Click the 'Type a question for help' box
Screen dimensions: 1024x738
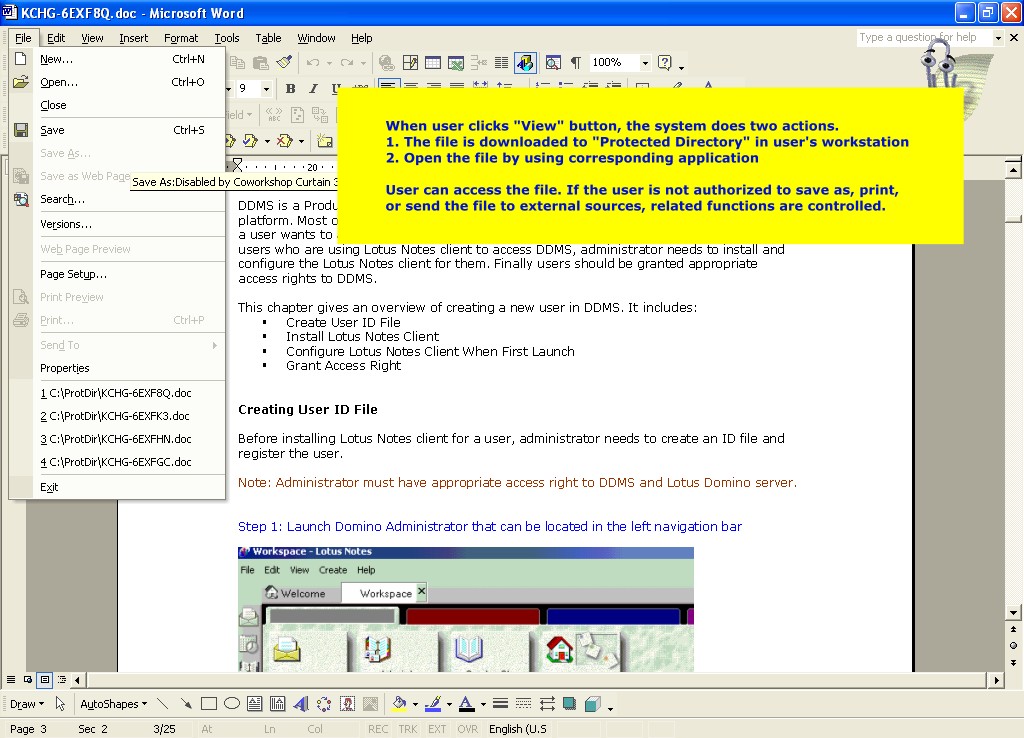point(924,38)
